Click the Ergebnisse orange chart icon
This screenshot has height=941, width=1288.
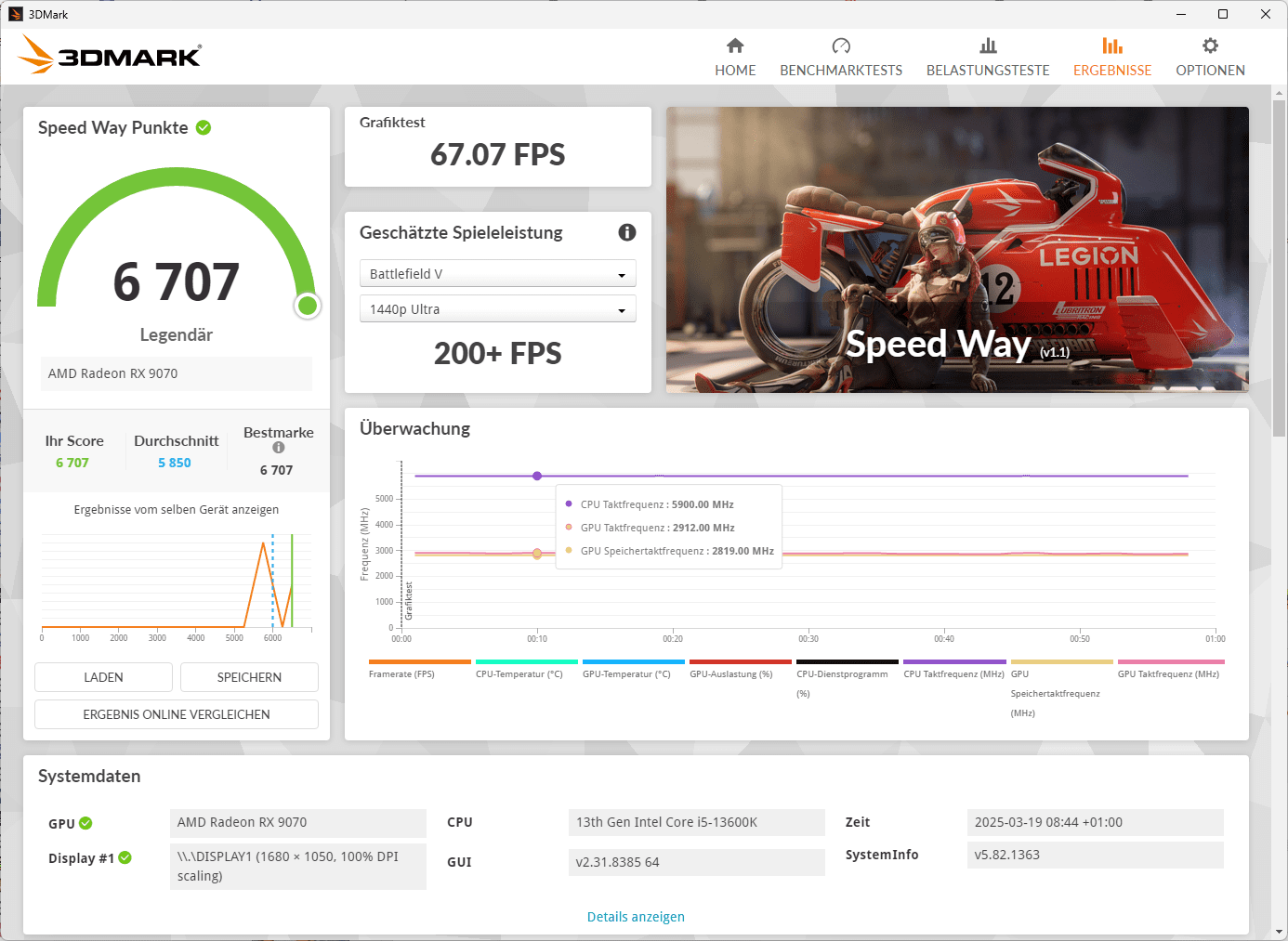(x=1112, y=46)
